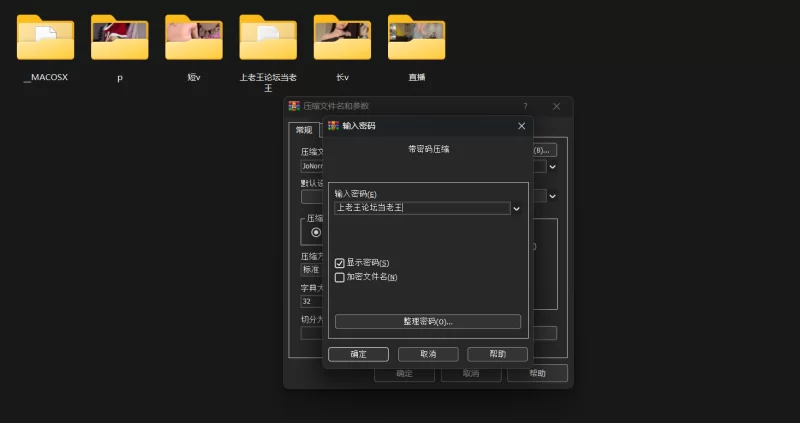Viewport: 800px width, 423px height.
Task: Enable the 加密文件名 checkbox
Action: tap(340, 277)
